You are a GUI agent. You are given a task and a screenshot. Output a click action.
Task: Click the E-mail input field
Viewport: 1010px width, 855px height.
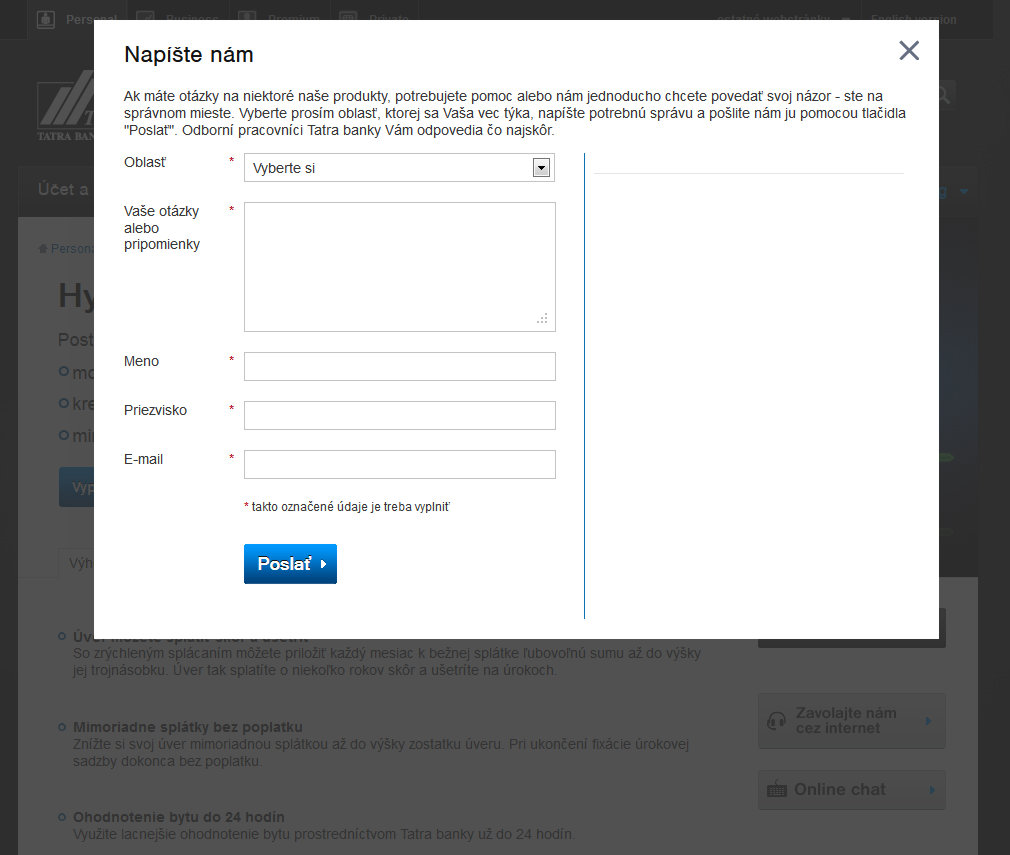[x=399, y=464]
